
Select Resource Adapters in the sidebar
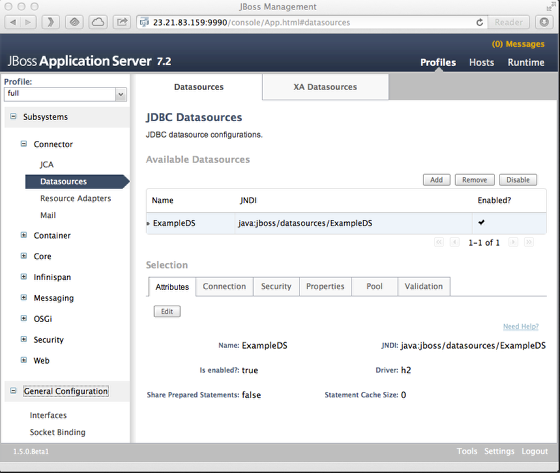click(75, 198)
